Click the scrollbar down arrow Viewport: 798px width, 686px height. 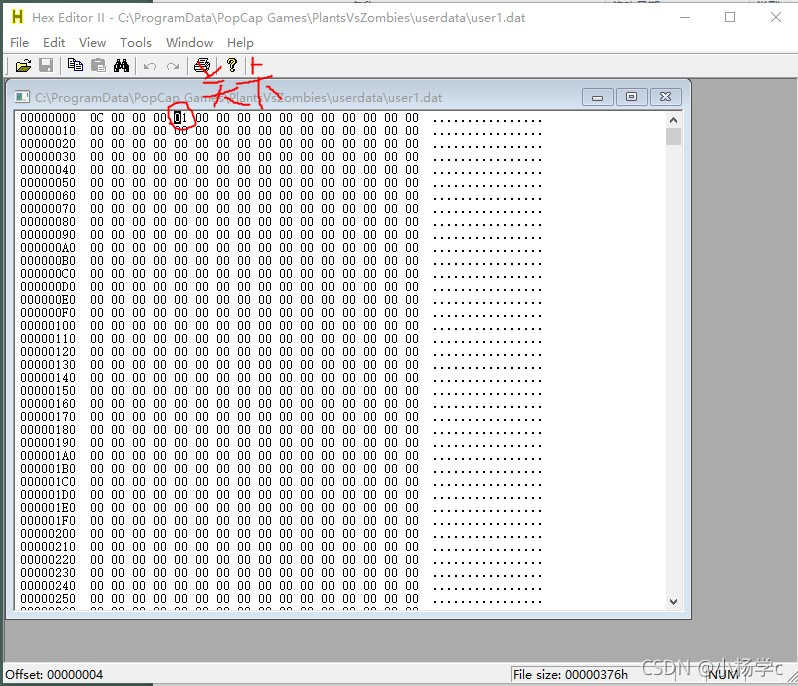point(673,602)
